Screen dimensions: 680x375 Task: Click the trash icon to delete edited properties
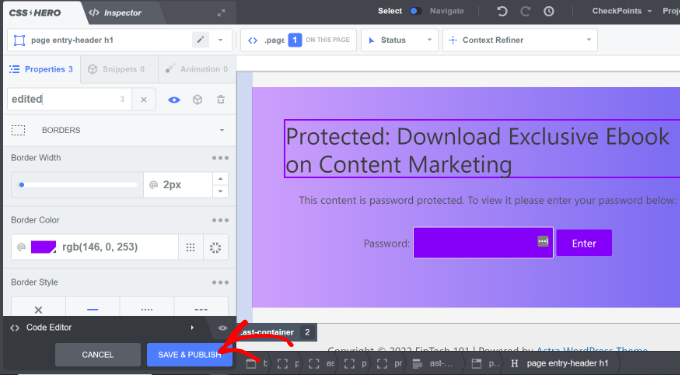coord(221,99)
